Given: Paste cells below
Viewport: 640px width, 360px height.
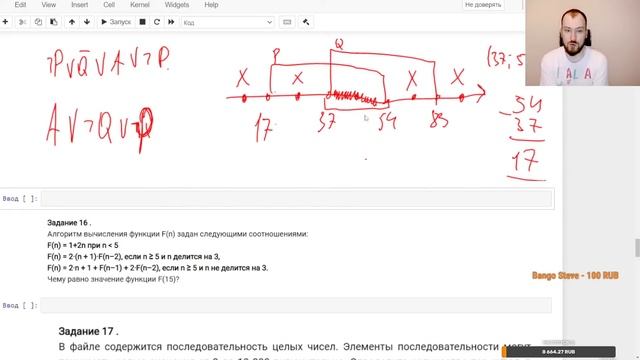Looking at the screenshot, I should (x=53, y=22).
